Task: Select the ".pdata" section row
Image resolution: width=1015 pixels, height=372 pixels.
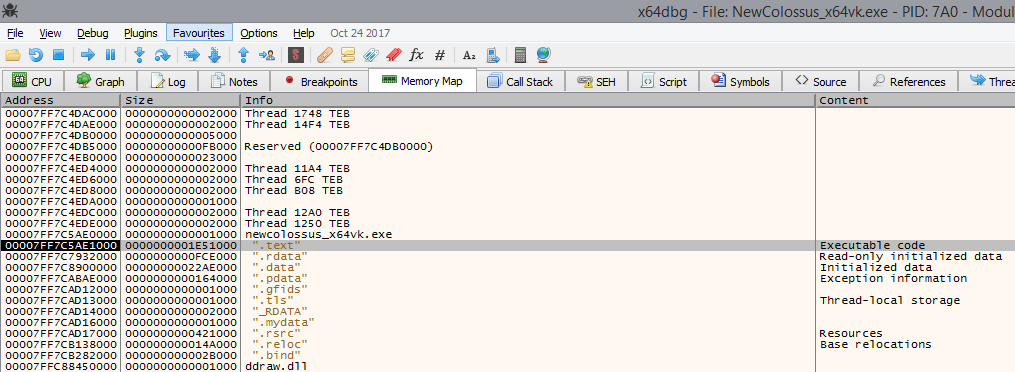Action: click(508, 279)
